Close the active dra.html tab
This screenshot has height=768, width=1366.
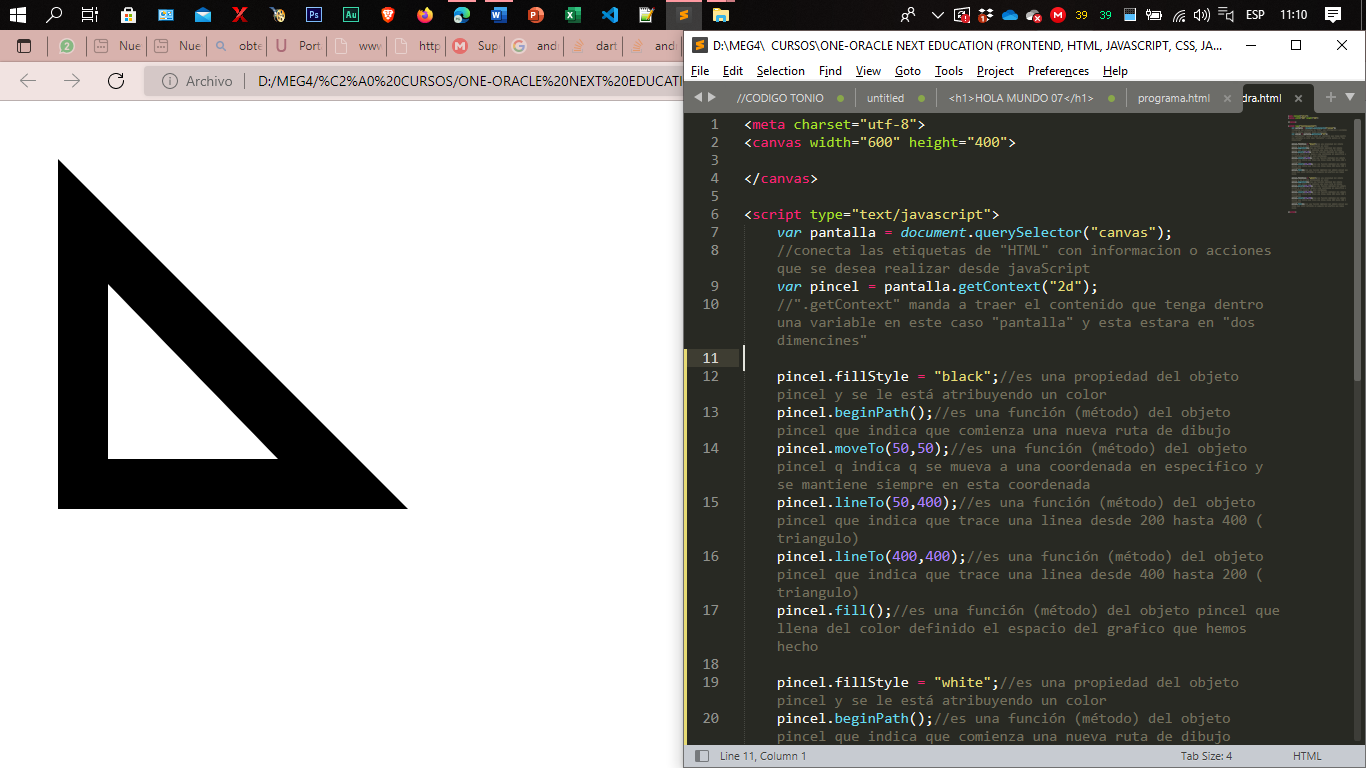1299,98
